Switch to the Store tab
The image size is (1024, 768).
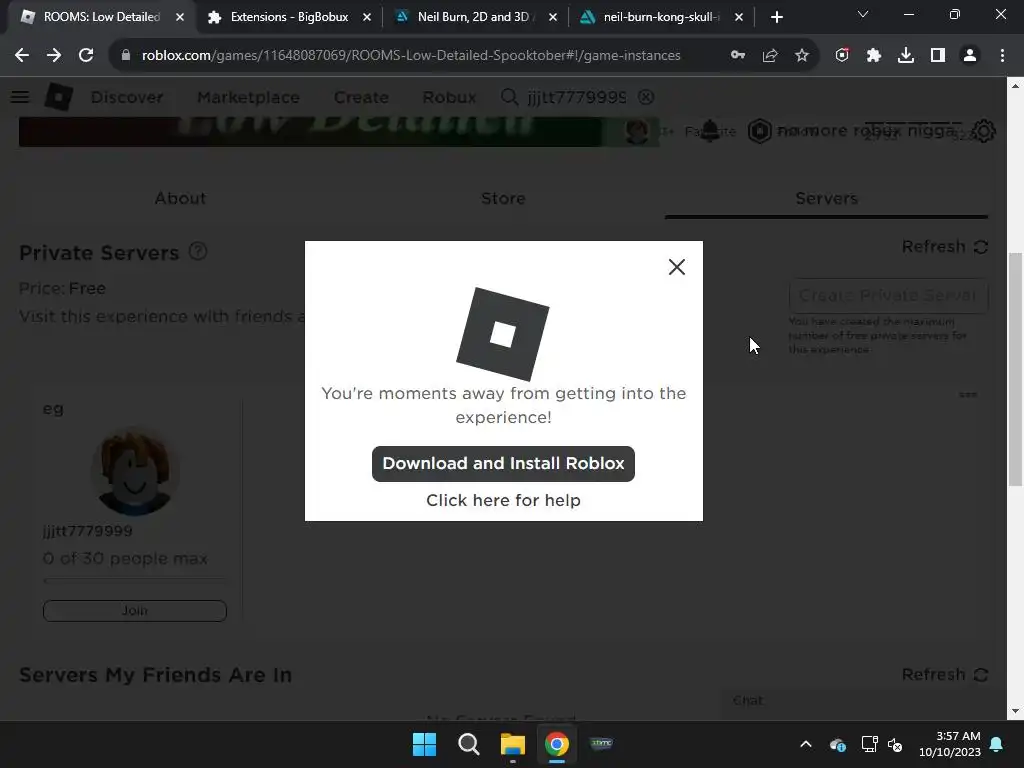point(503,199)
